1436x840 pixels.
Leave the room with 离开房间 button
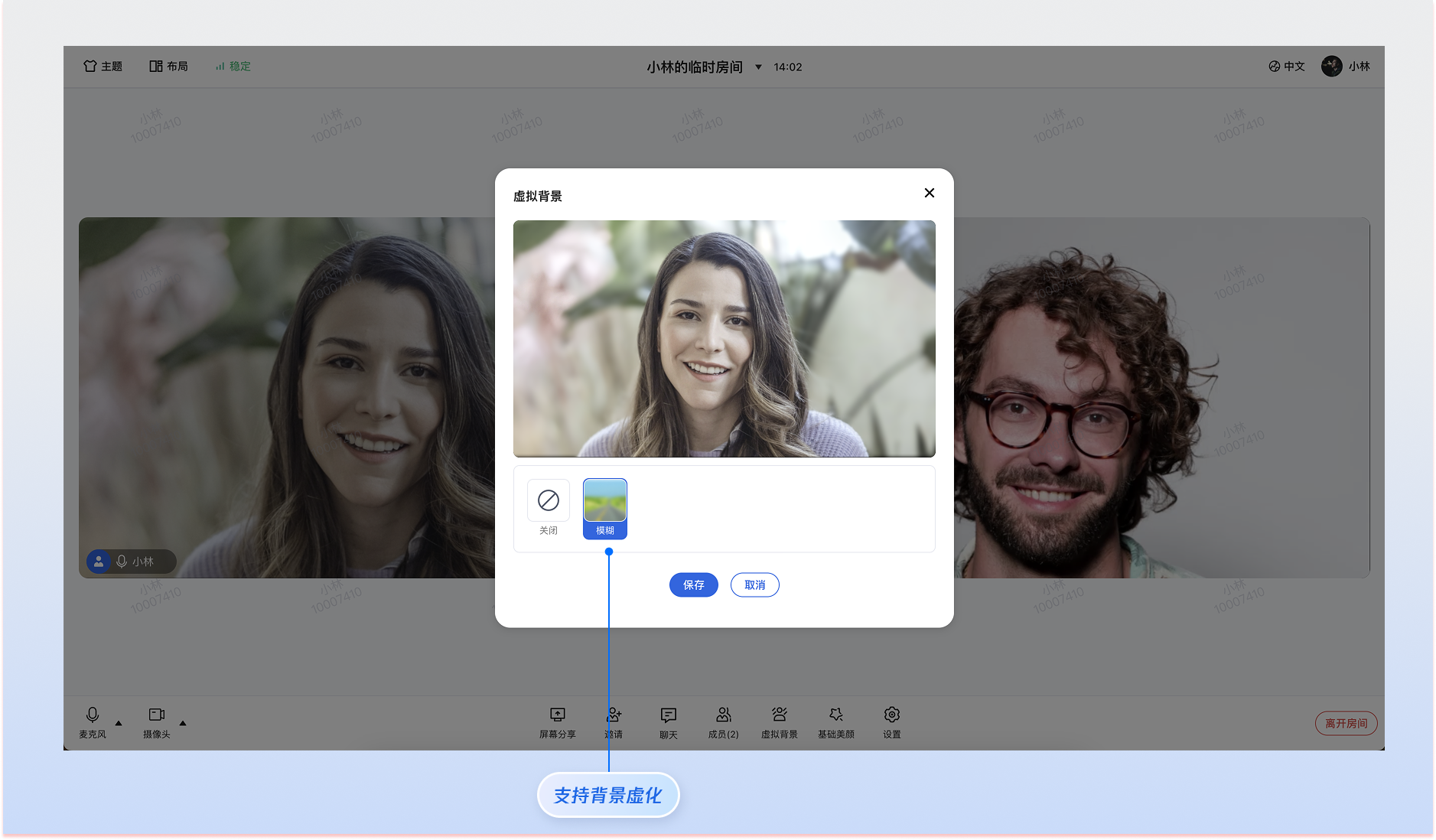point(1346,723)
